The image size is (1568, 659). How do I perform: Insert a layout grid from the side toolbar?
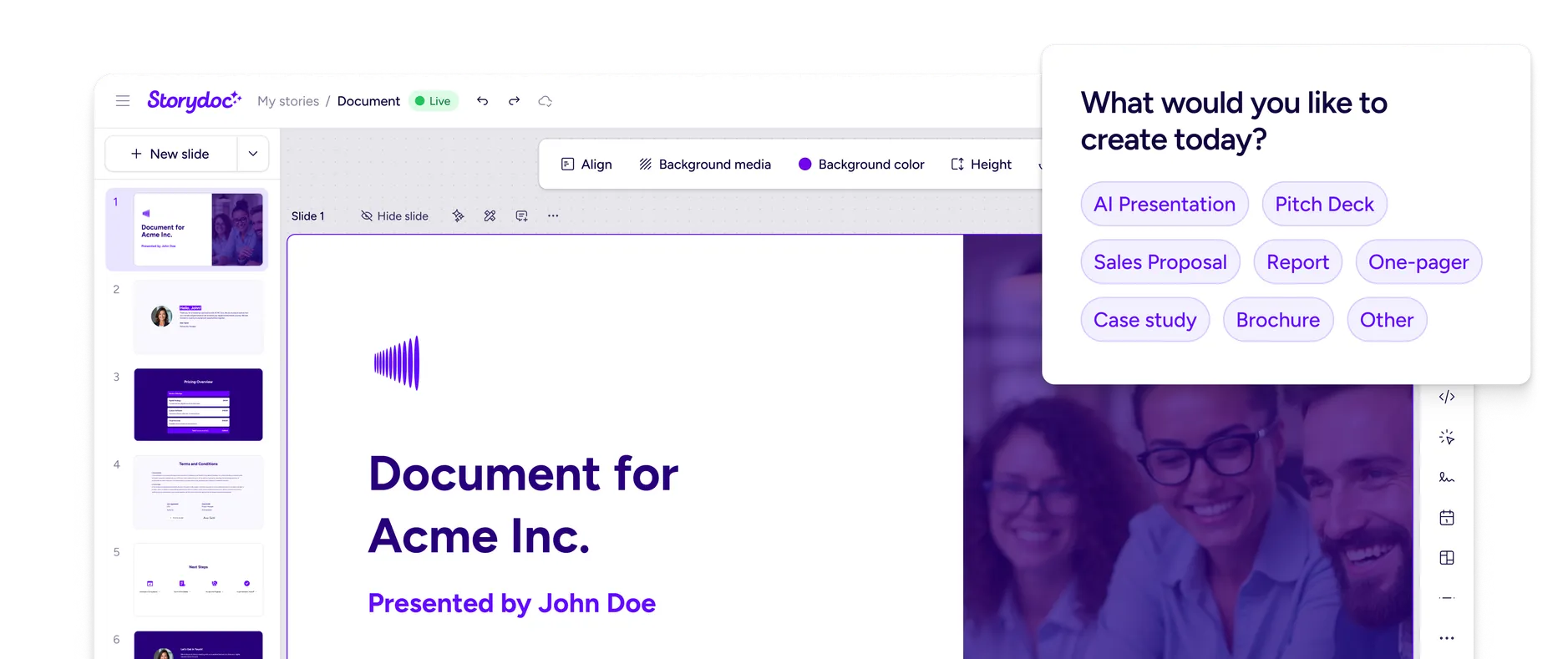click(x=1447, y=558)
